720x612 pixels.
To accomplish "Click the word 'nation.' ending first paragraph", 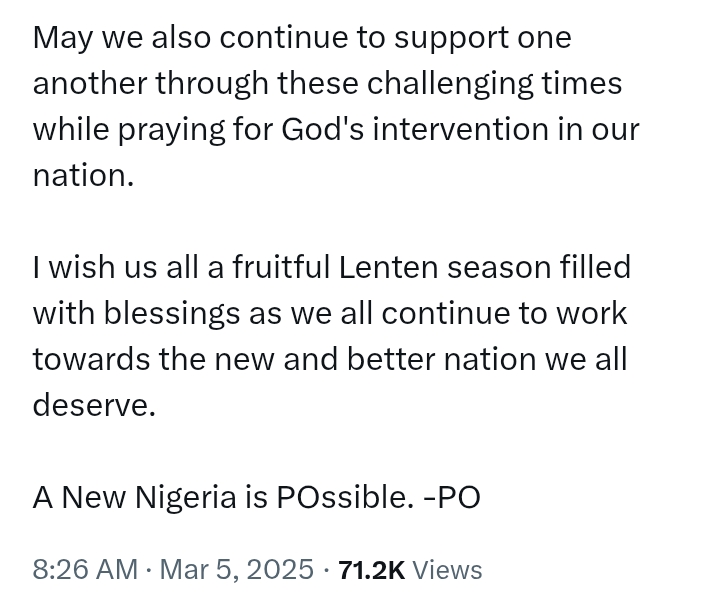I will [83, 175].
